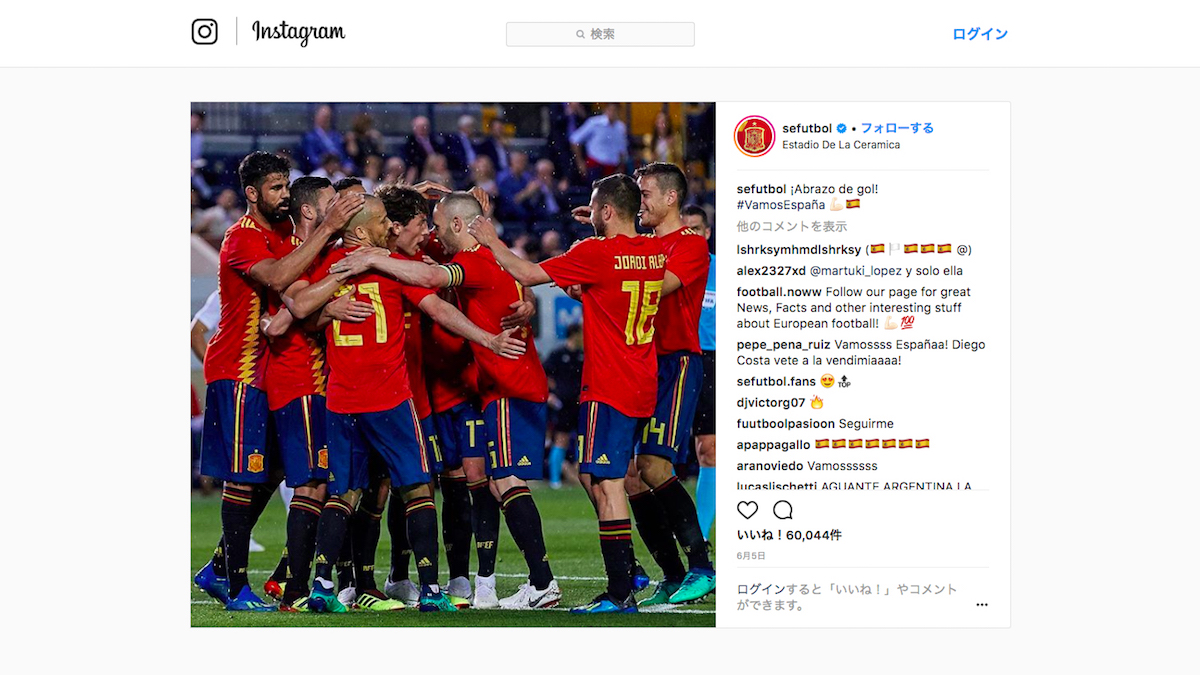
Task: Open alex2327xd commenter profile
Action: coord(771,271)
